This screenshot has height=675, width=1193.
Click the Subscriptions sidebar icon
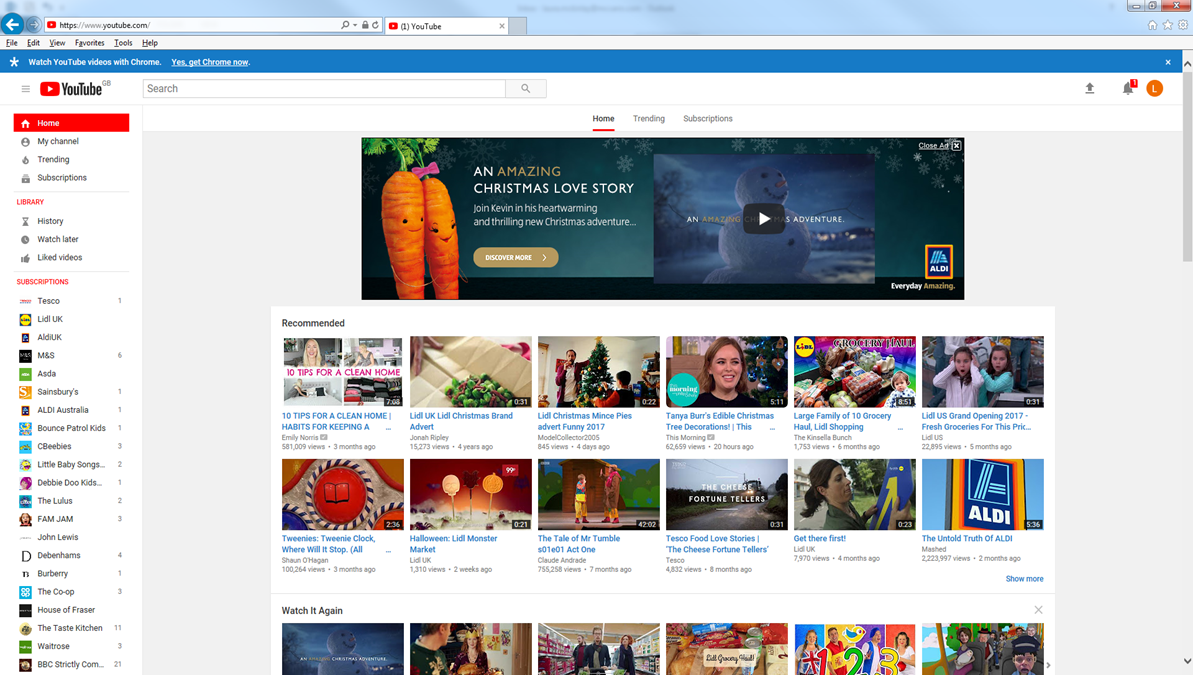click(x=25, y=178)
